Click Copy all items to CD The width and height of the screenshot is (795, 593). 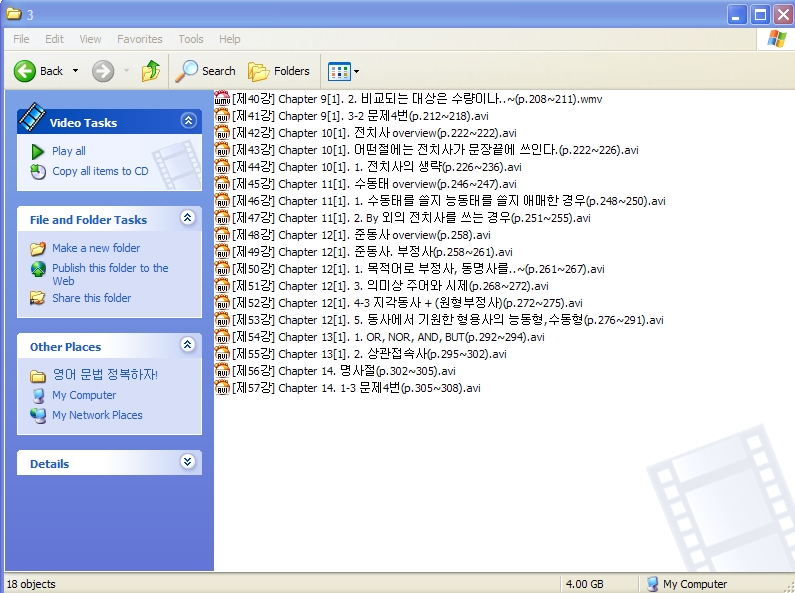[100, 171]
